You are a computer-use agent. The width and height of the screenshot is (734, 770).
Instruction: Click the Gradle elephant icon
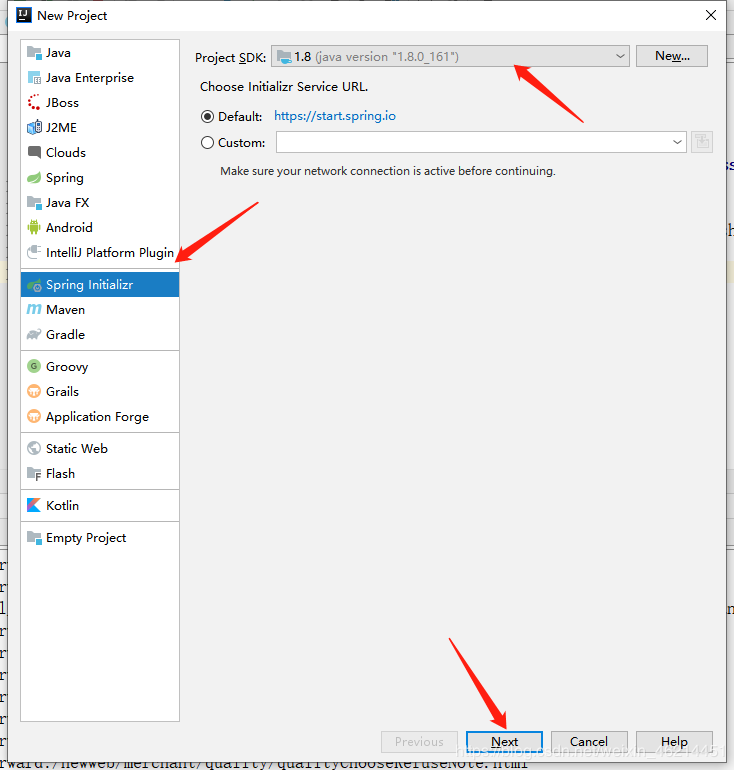[x=34, y=334]
